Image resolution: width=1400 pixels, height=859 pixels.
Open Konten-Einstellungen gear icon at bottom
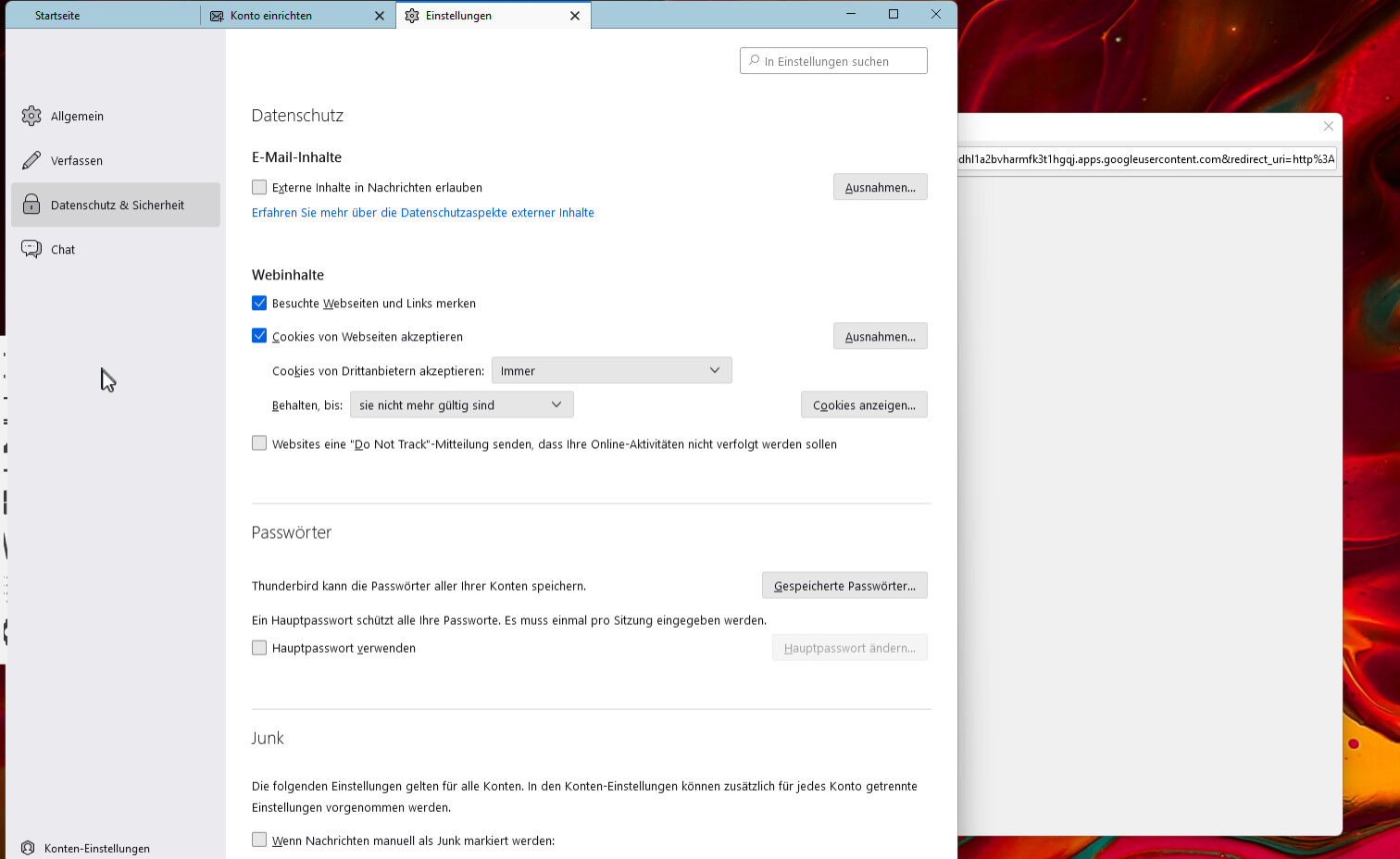click(x=28, y=848)
